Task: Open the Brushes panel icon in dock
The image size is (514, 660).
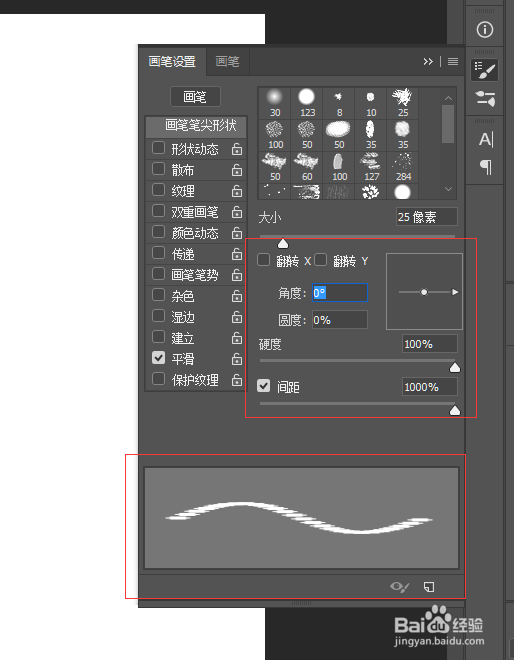Action: coord(485,98)
